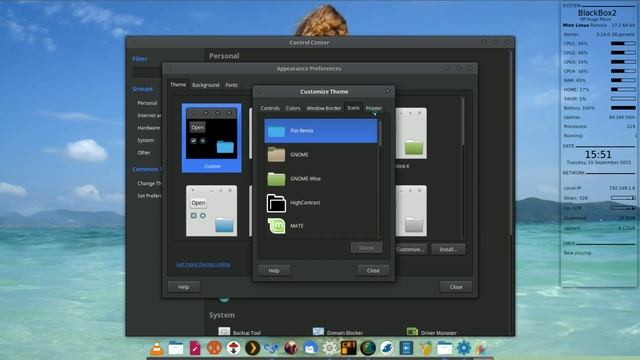Viewport: 640px width, 360px height.
Task: Click the theme gallery scrollbar
Action: click(462, 121)
